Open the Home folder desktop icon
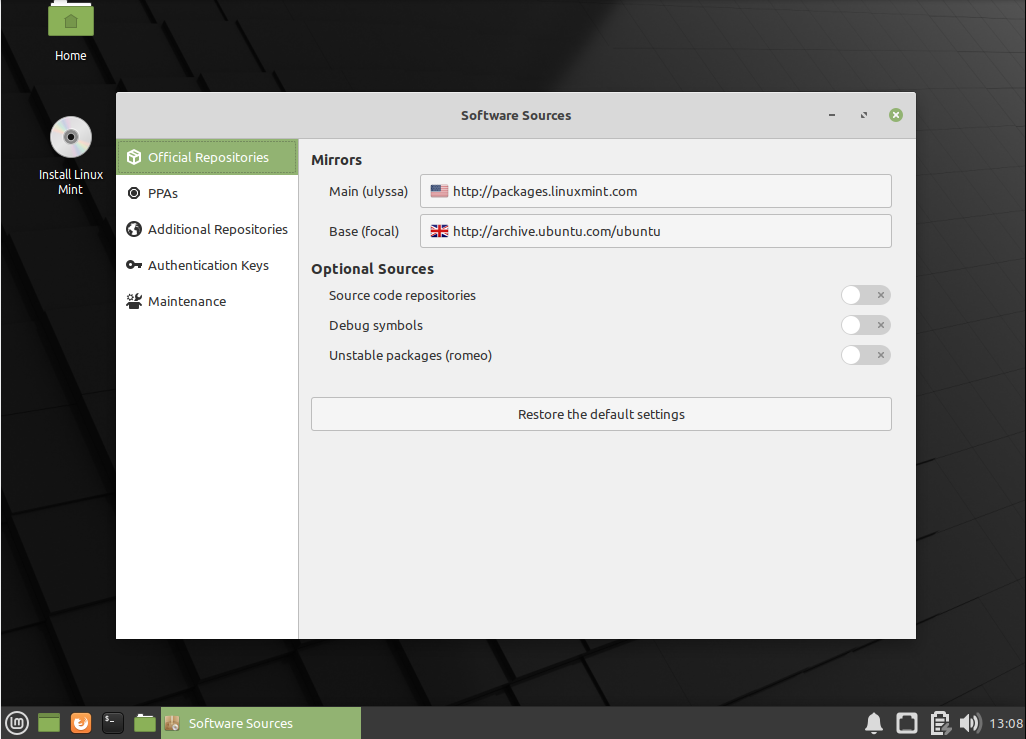 coord(71,31)
